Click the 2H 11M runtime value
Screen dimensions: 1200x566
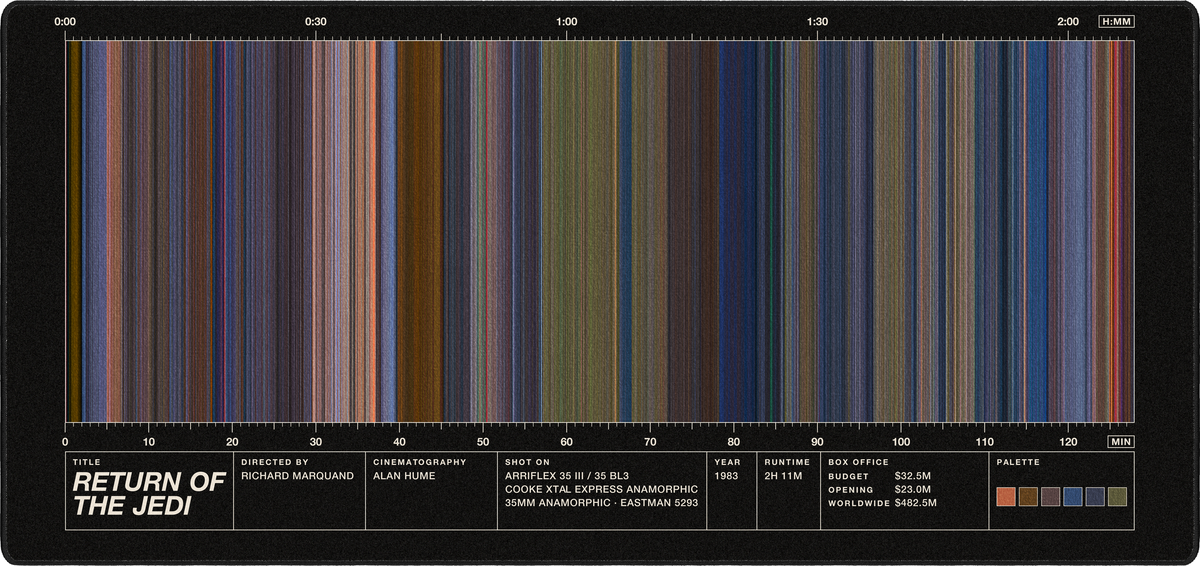[x=783, y=477]
